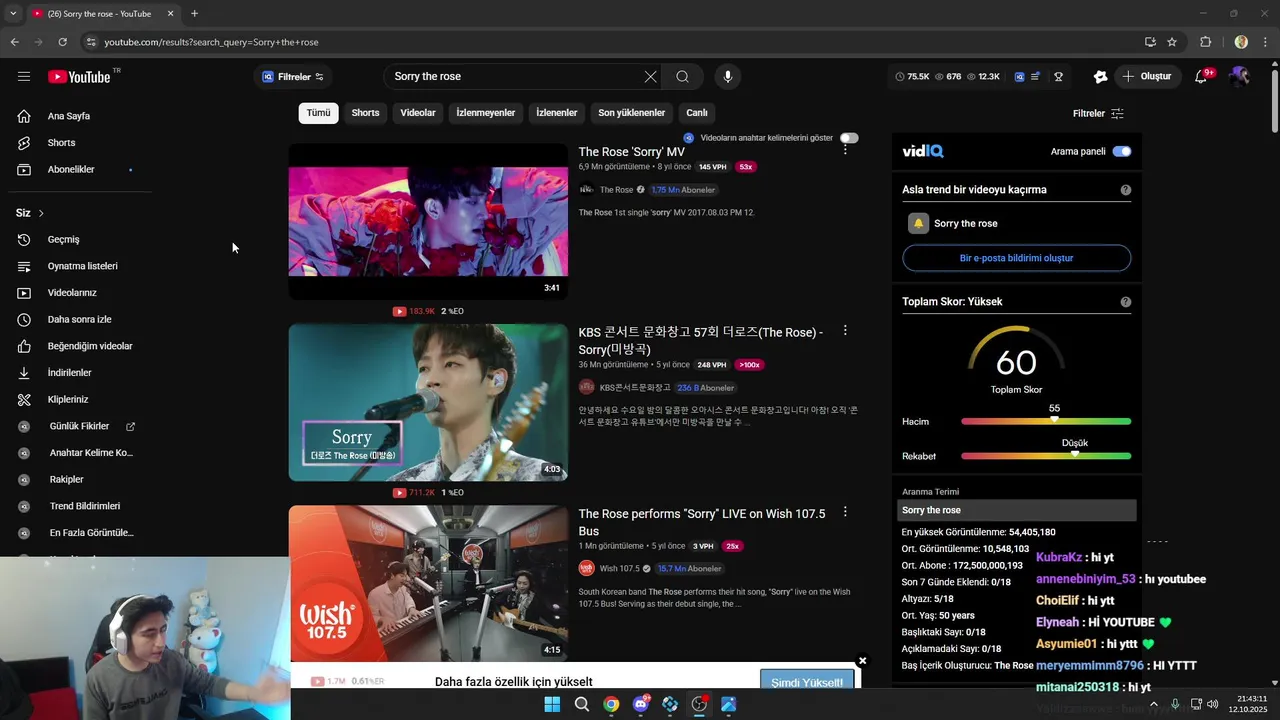This screenshot has height=720, width=1280.
Task: Open the vidIQ trophy icon in header
Action: click(1058, 76)
